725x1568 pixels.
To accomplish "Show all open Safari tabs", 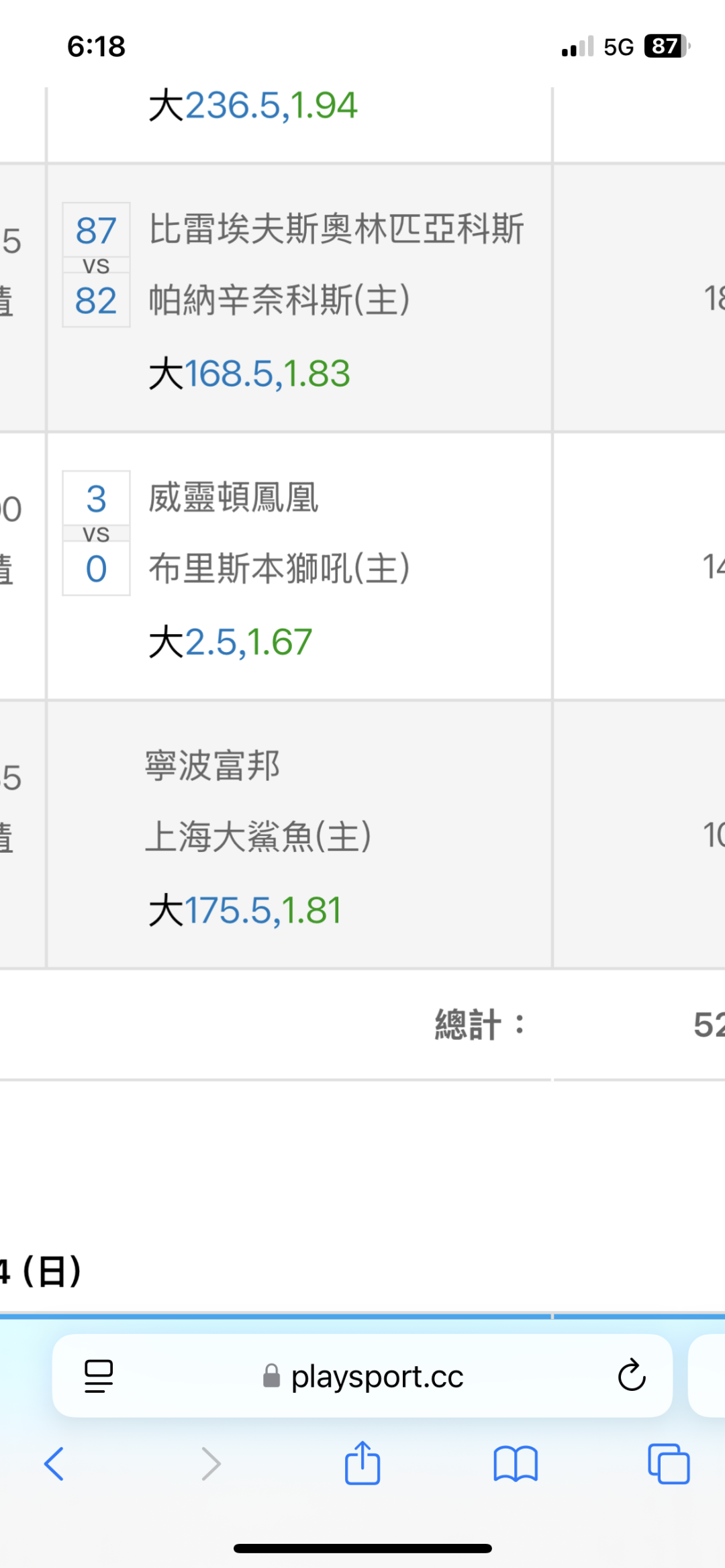I will click(x=669, y=1463).
